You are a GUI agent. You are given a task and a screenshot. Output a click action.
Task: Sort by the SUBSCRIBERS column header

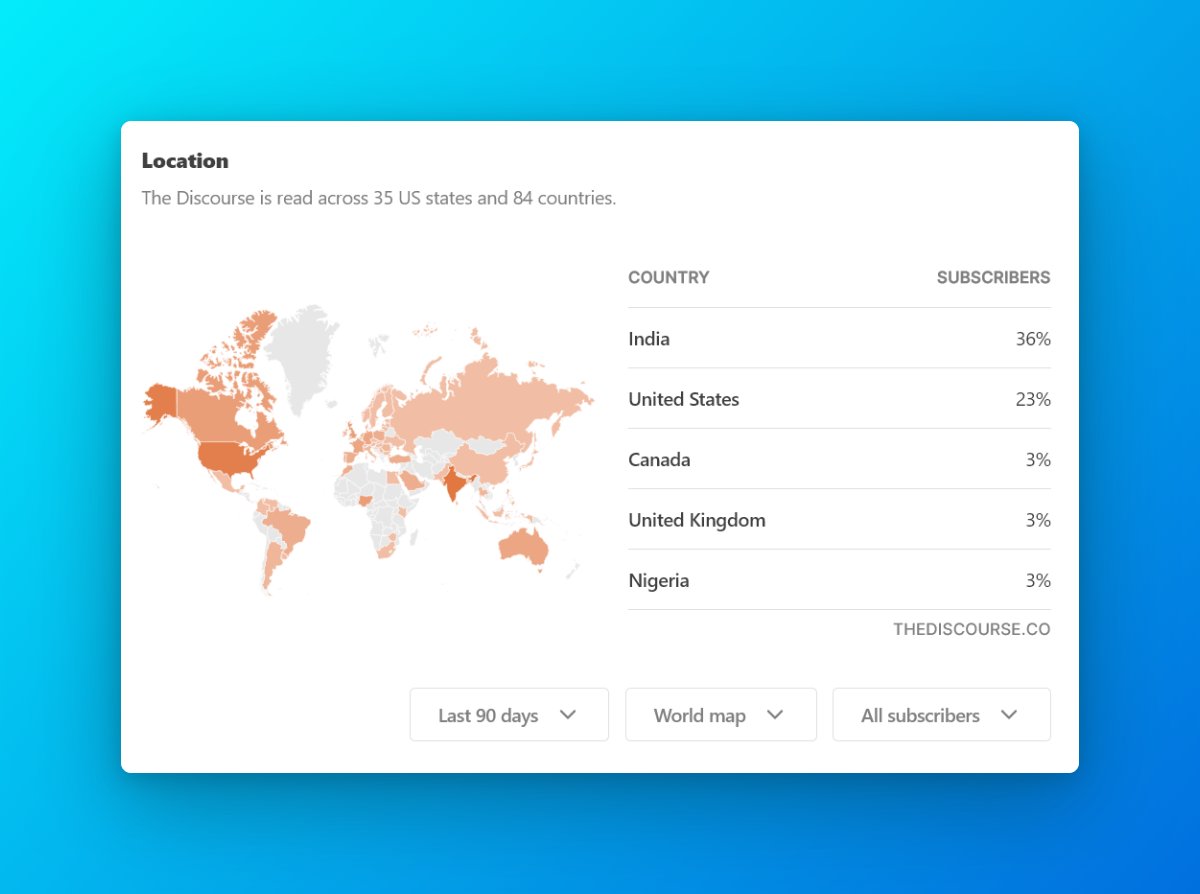(993, 277)
